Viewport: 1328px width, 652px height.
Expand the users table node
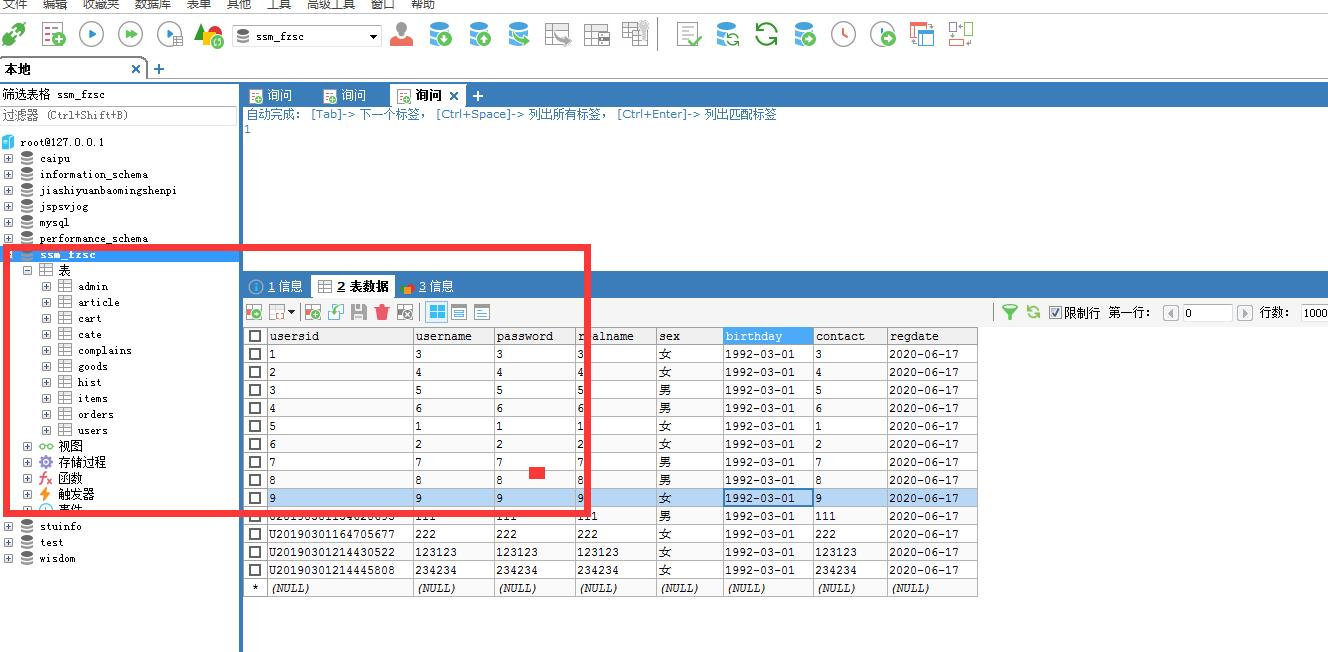[x=47, y=430]
